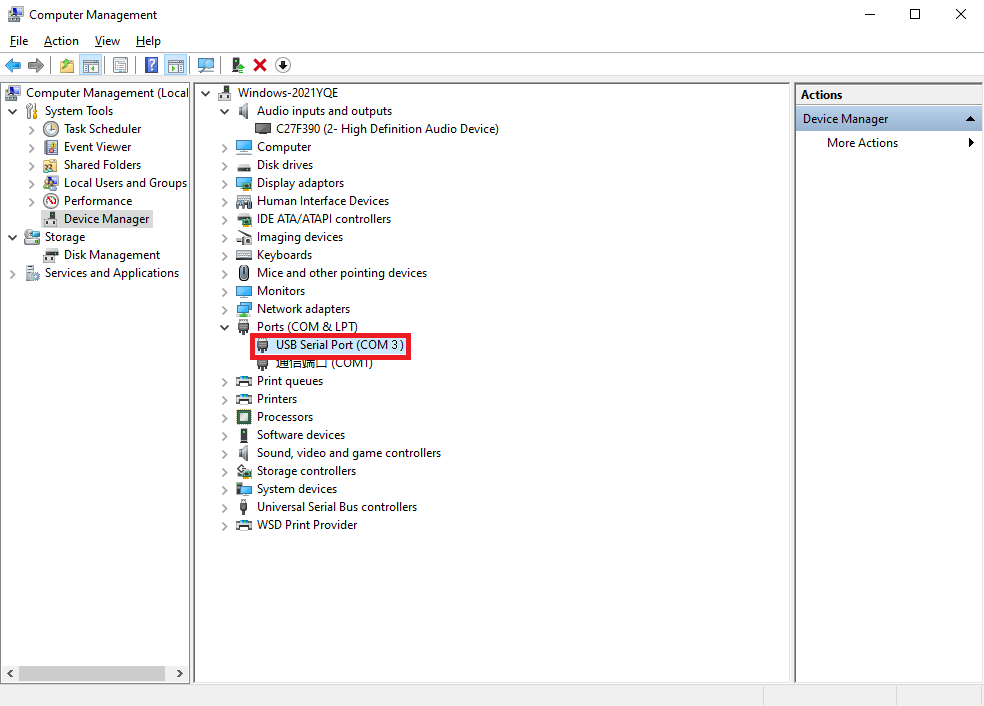Select Disk Management in the left tree

111,255
